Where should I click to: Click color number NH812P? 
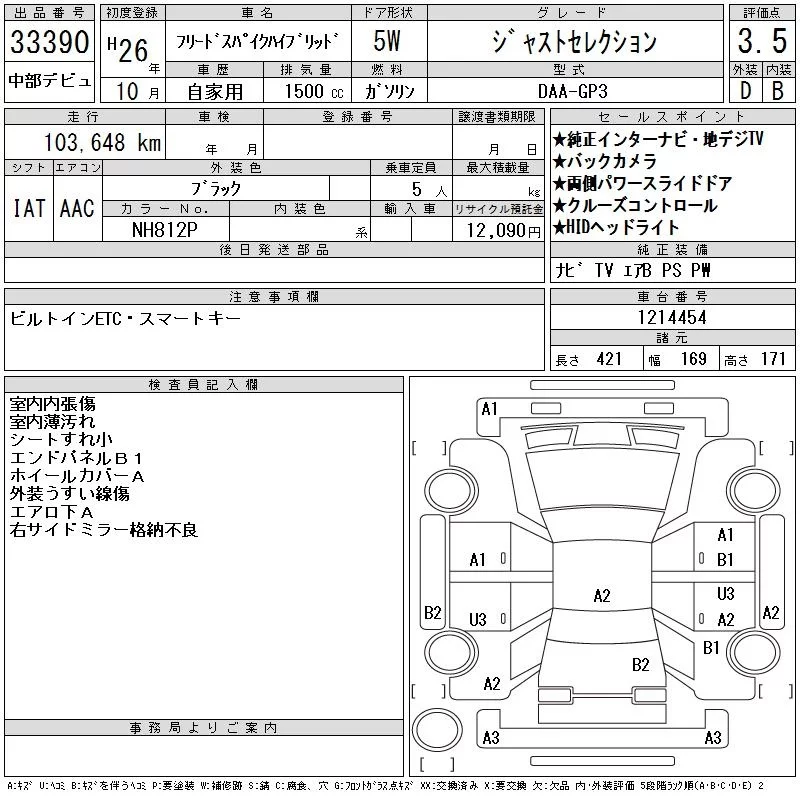click(164, 230)
